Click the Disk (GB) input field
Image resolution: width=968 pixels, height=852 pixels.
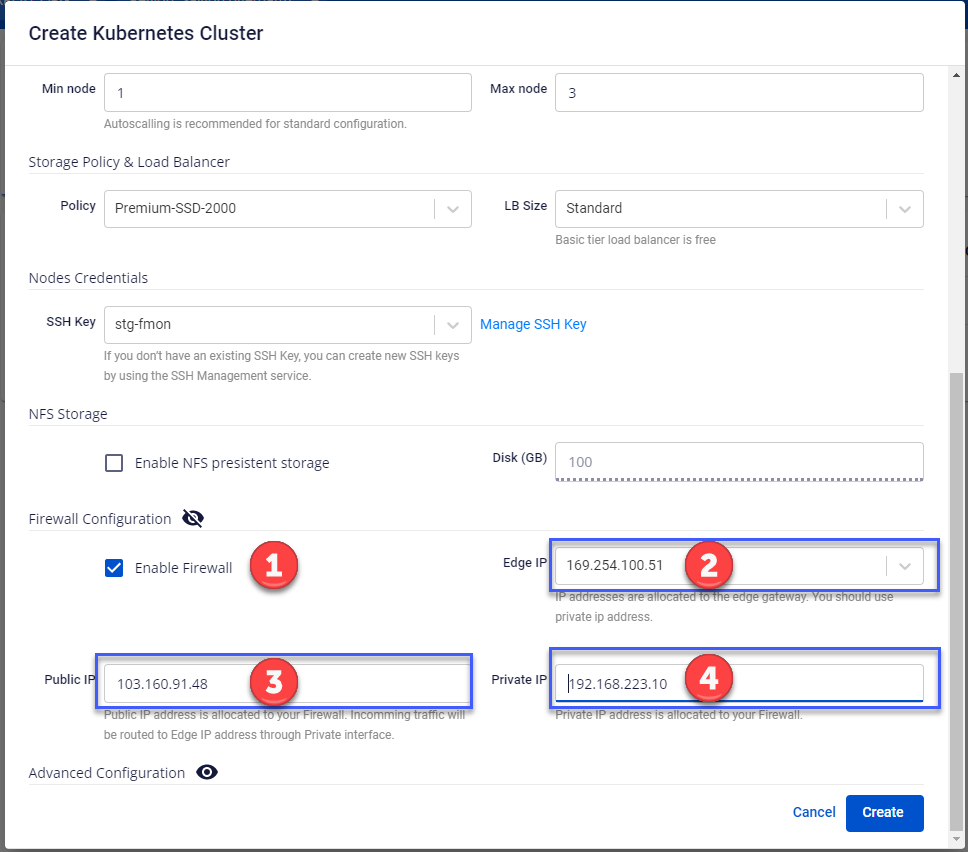click(738, 462)
